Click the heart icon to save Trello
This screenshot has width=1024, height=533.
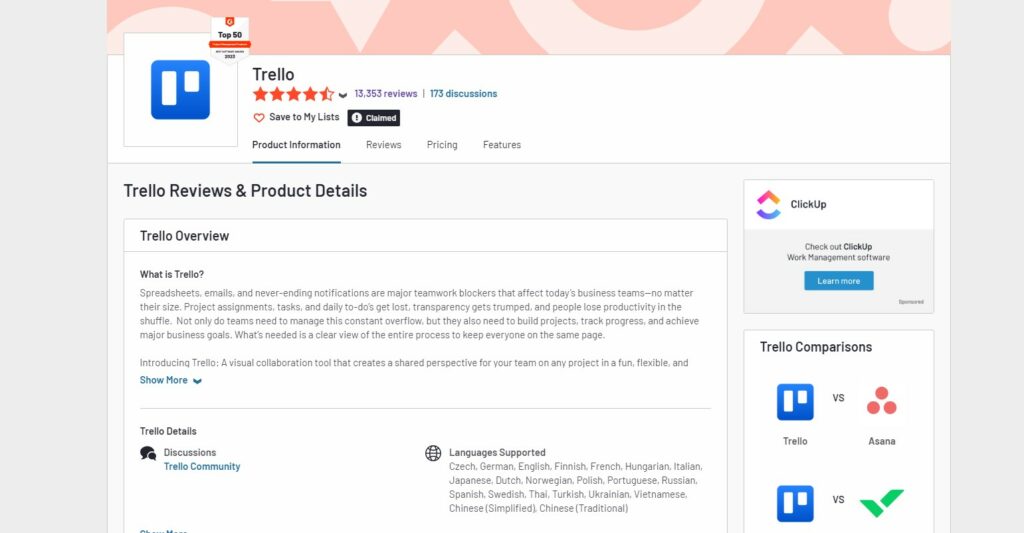(x=259, y=118)
